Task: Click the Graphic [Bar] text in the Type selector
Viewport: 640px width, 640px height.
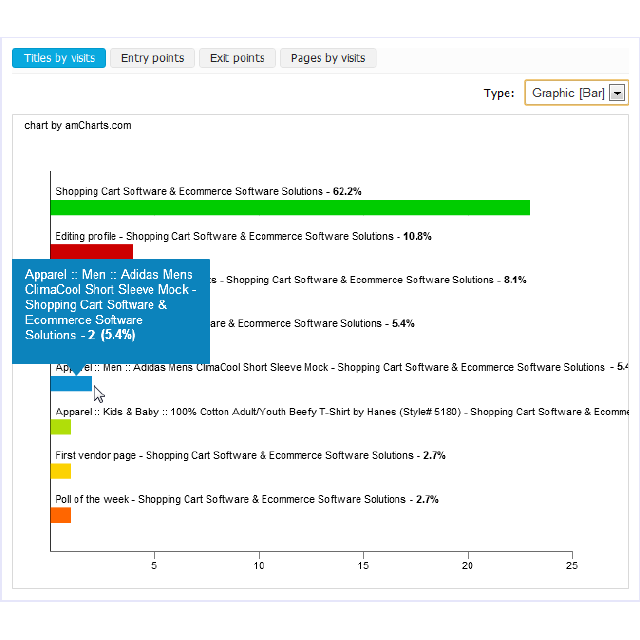Action: (567, 93)
